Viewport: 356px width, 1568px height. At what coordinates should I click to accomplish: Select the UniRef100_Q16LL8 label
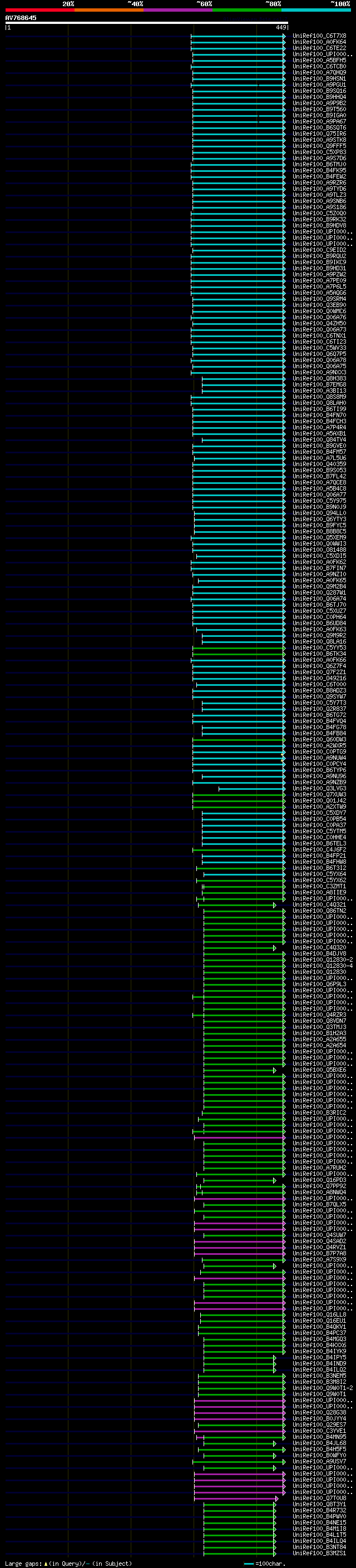(x=319, y=1314)
